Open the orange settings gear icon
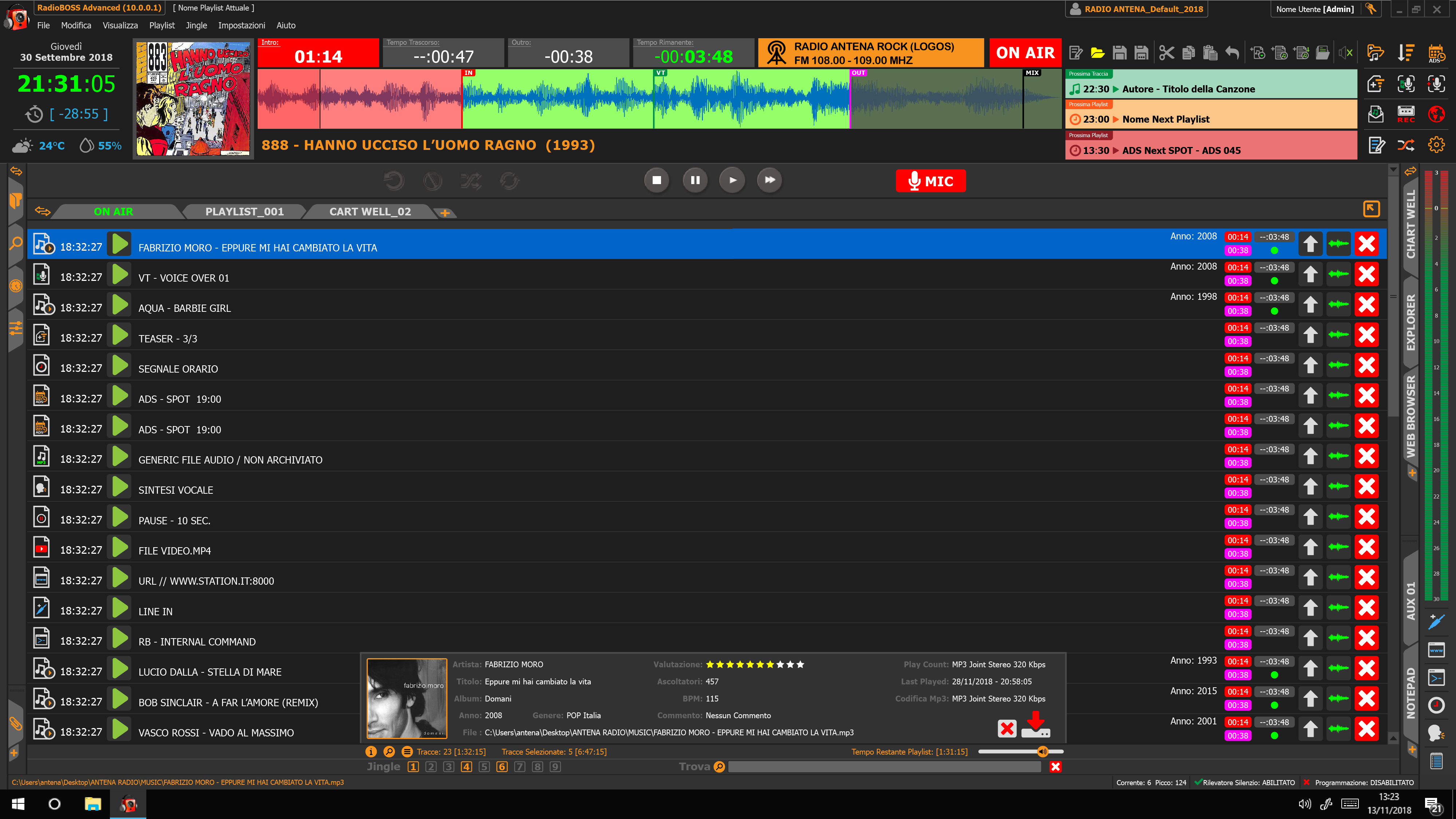Image resolution: width=1456 pixels, height=819 pixels. 1436,145
